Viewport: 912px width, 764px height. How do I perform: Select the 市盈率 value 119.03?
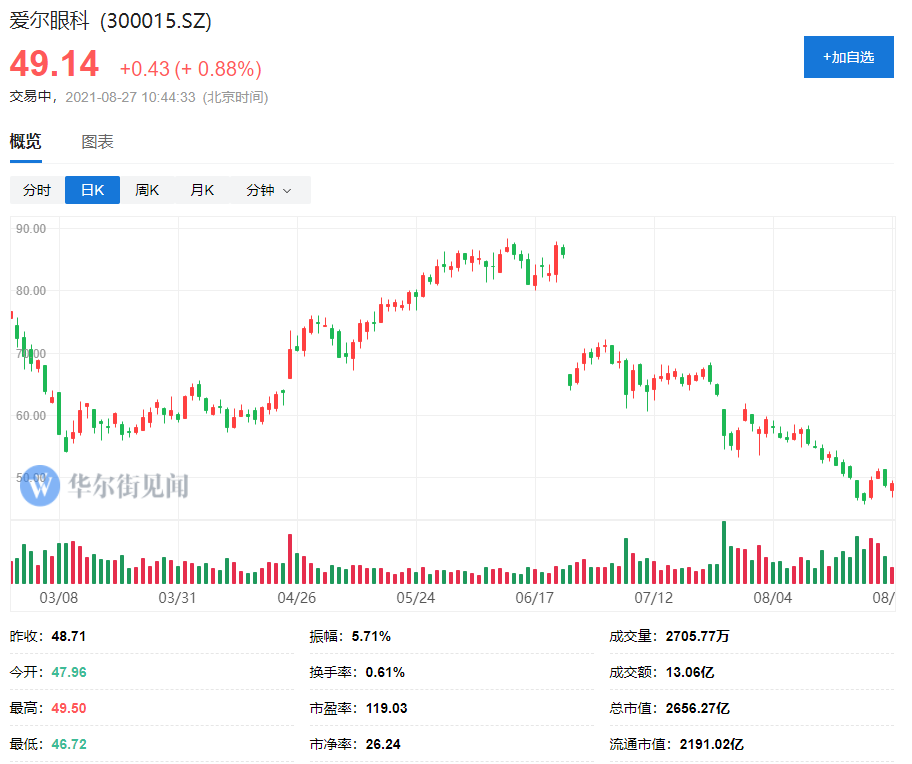tap(386, 708)
